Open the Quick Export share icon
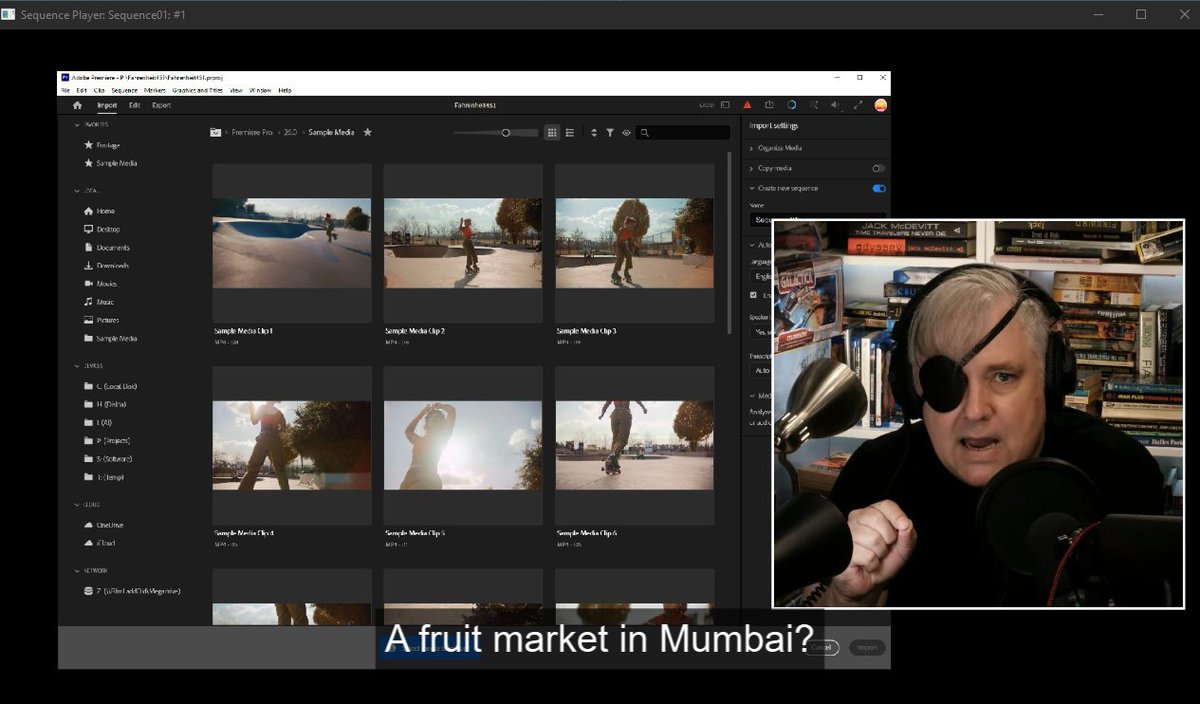The height and width of the screenshot is (704, 1200). [x=769, y=105]
